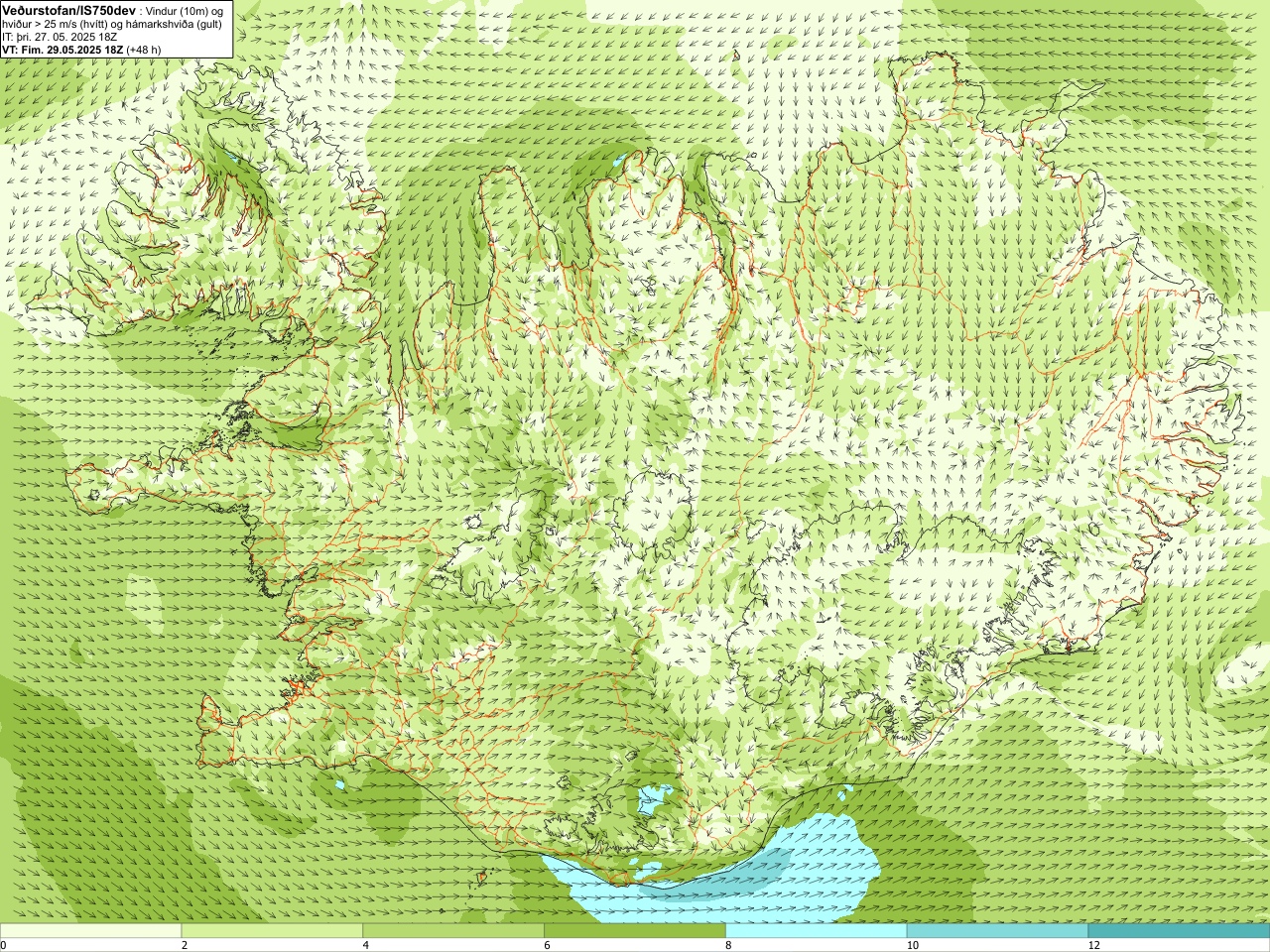Click the dark teal legend swatch above 12

click(x=1179, y=930)
